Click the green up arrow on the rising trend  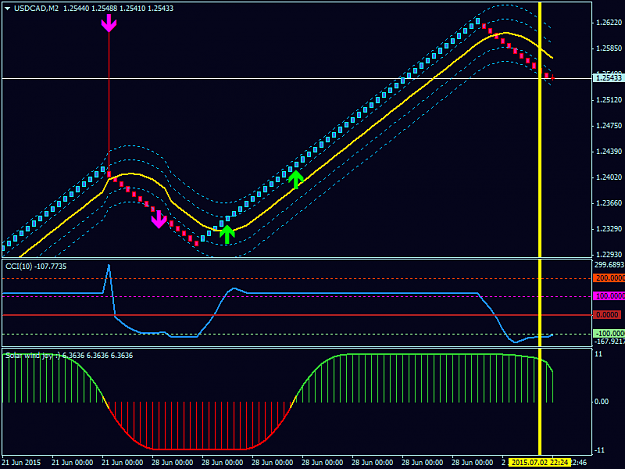coord(295,179)
